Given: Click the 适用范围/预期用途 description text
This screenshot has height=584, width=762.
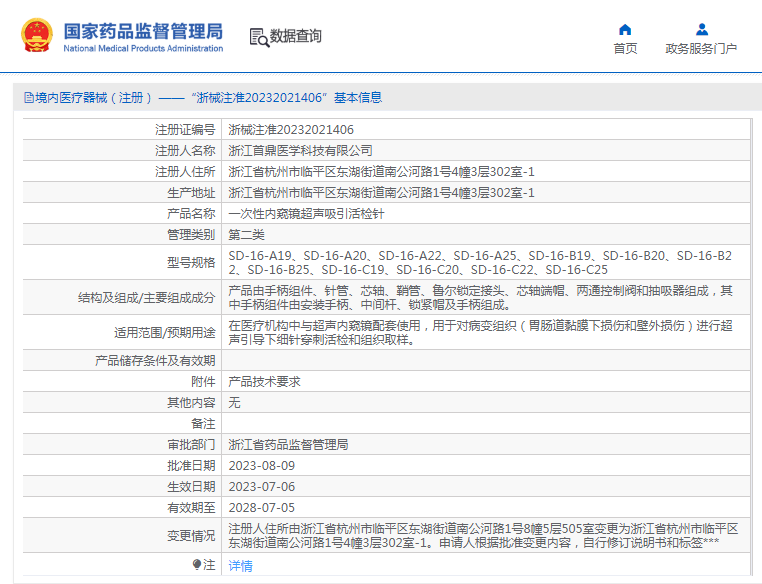Looking at the screenshot, I should coord(480,332).
